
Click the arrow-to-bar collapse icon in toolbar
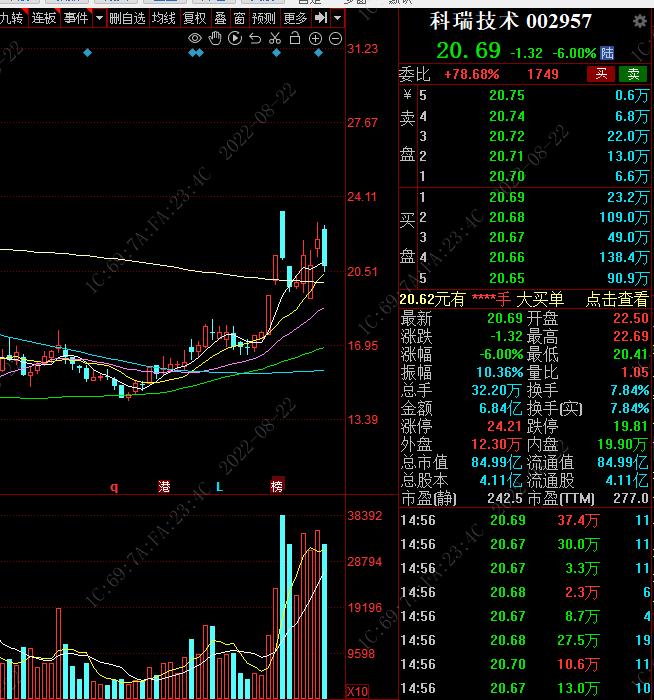tap(321, 18)
